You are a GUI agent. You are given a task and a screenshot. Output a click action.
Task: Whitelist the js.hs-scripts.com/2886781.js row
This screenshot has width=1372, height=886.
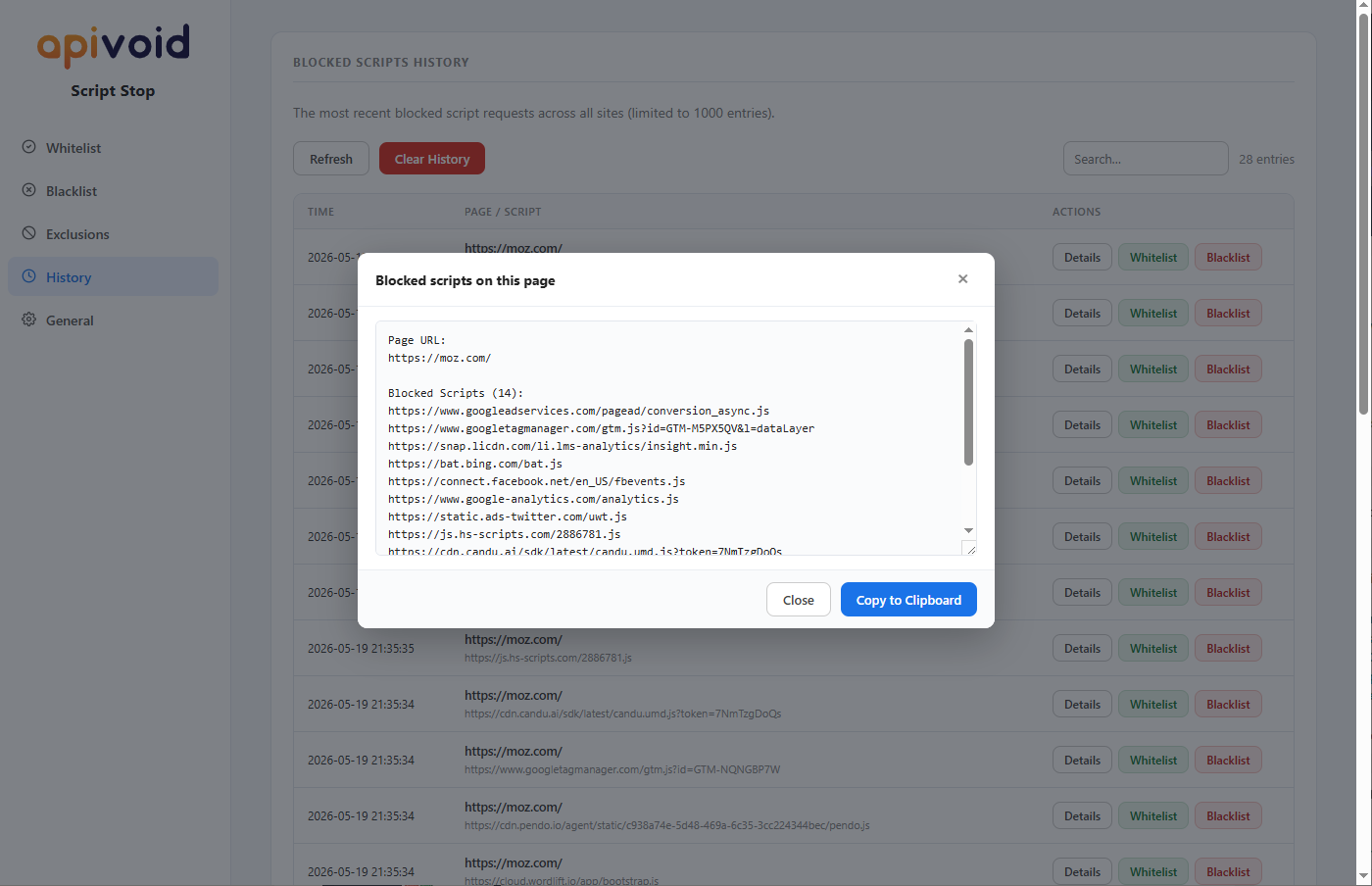tap(1153, 649)
